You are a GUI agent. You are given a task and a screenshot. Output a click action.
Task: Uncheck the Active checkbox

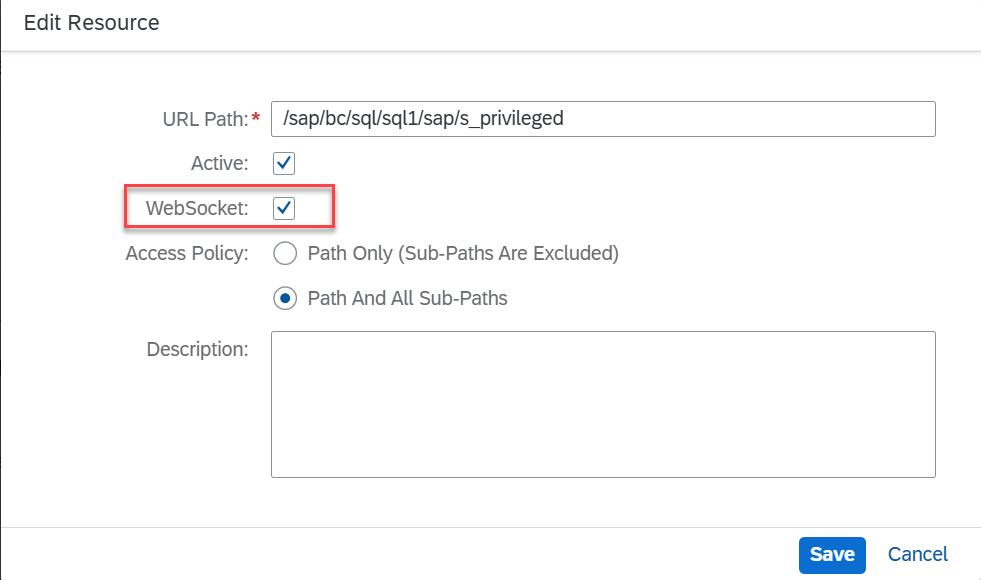pos(284,163)
